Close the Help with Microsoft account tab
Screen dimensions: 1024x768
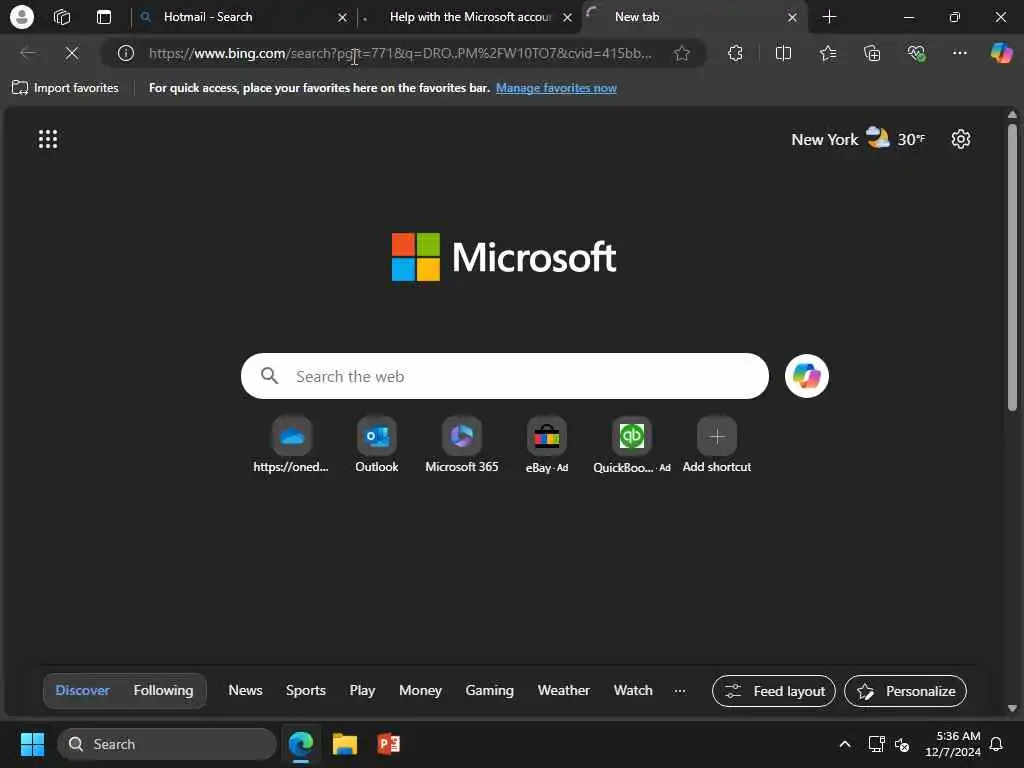pyautogui.click(x=568, y=18)
